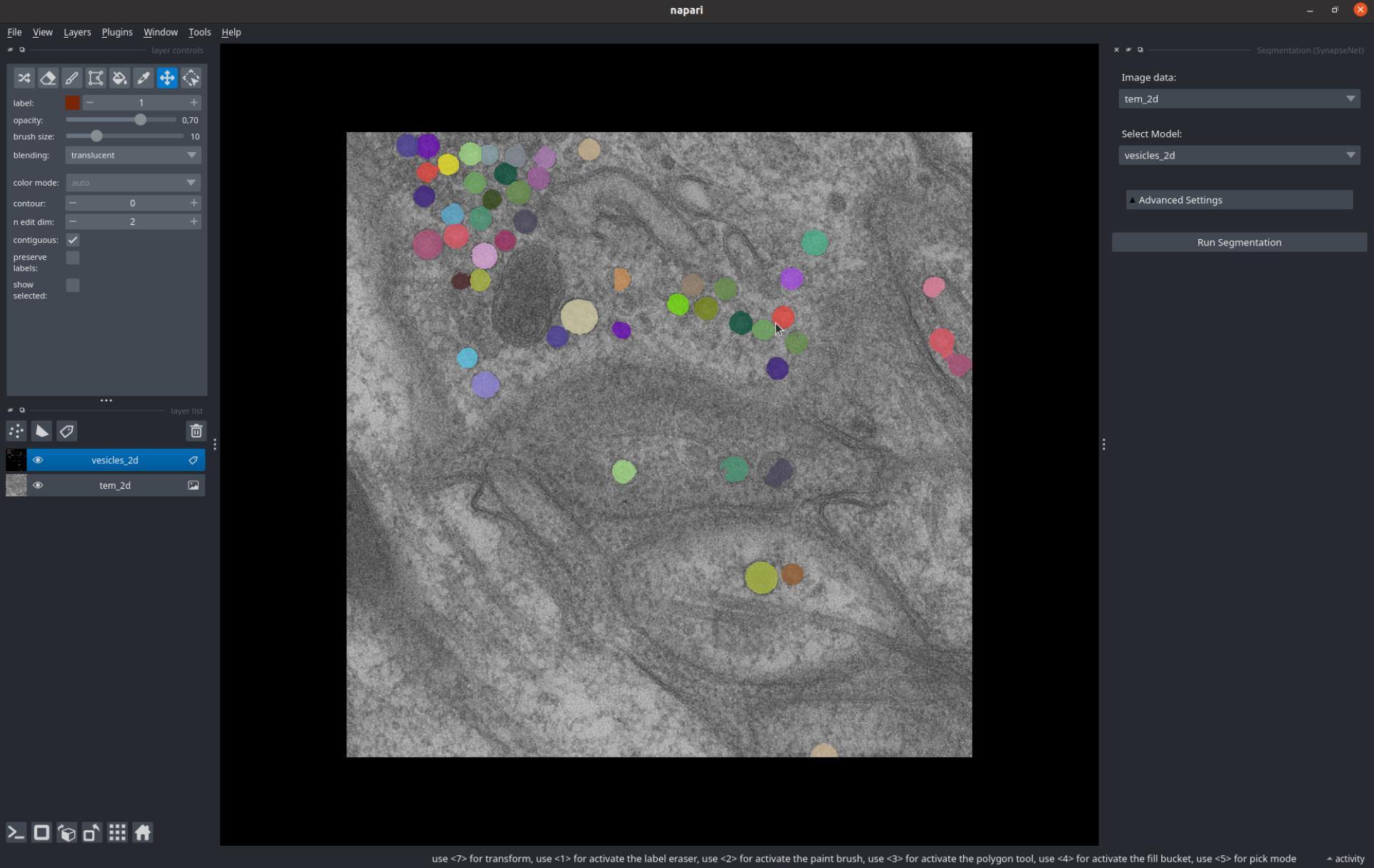This screenshot has width=1374, height=868.
Task: Open the Plugins menu
Action: coord(116,32)
